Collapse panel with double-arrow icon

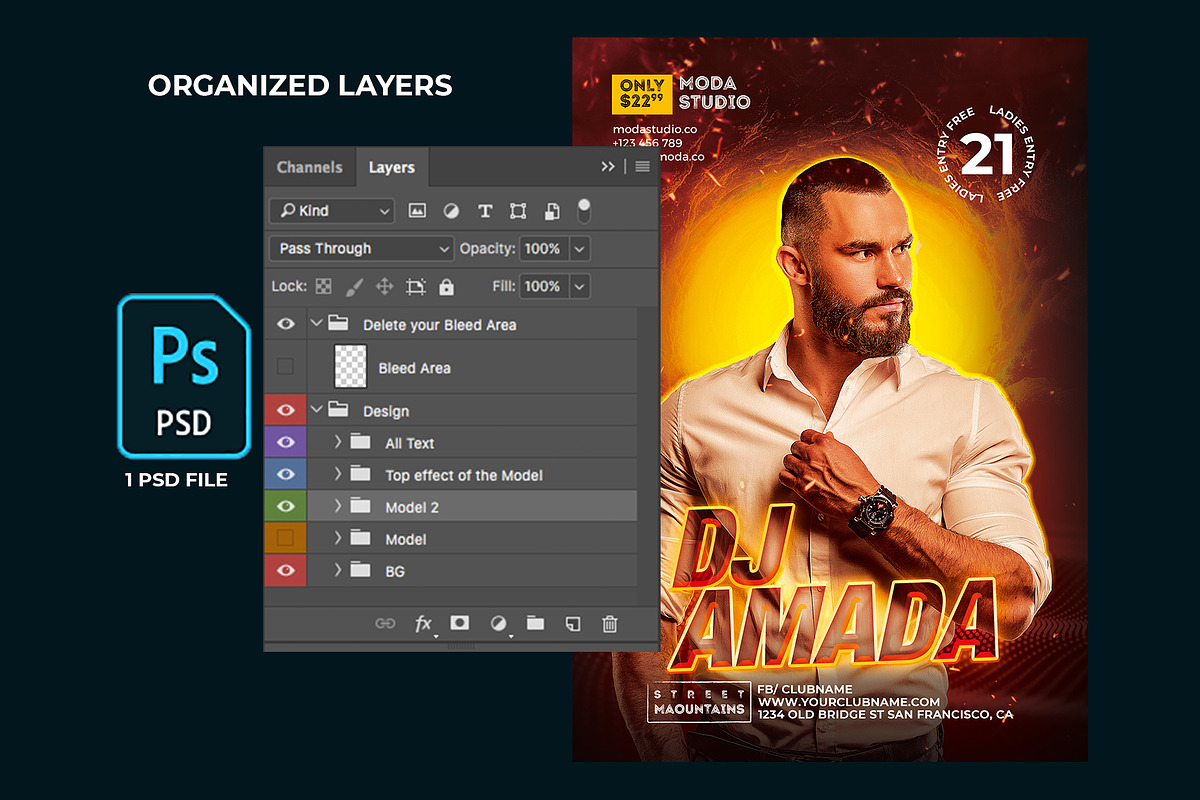(608, 167)
